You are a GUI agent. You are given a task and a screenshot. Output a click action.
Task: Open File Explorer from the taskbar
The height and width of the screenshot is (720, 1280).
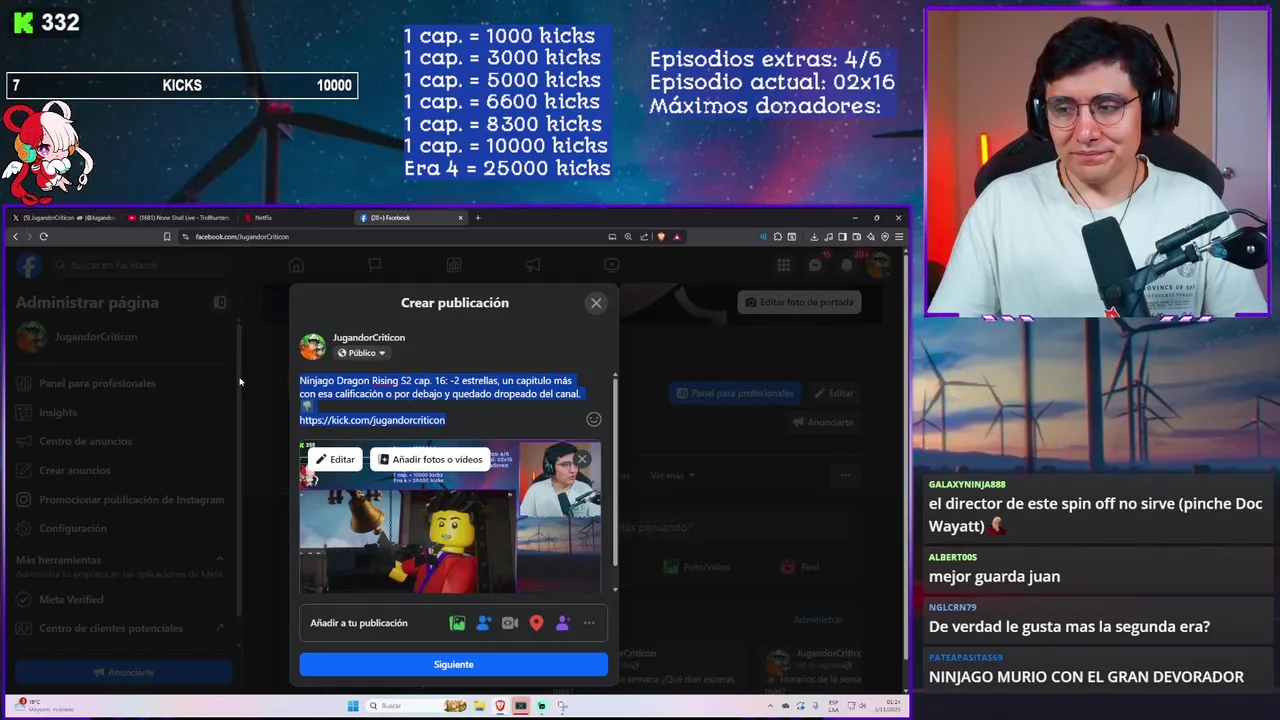point(478,706)
